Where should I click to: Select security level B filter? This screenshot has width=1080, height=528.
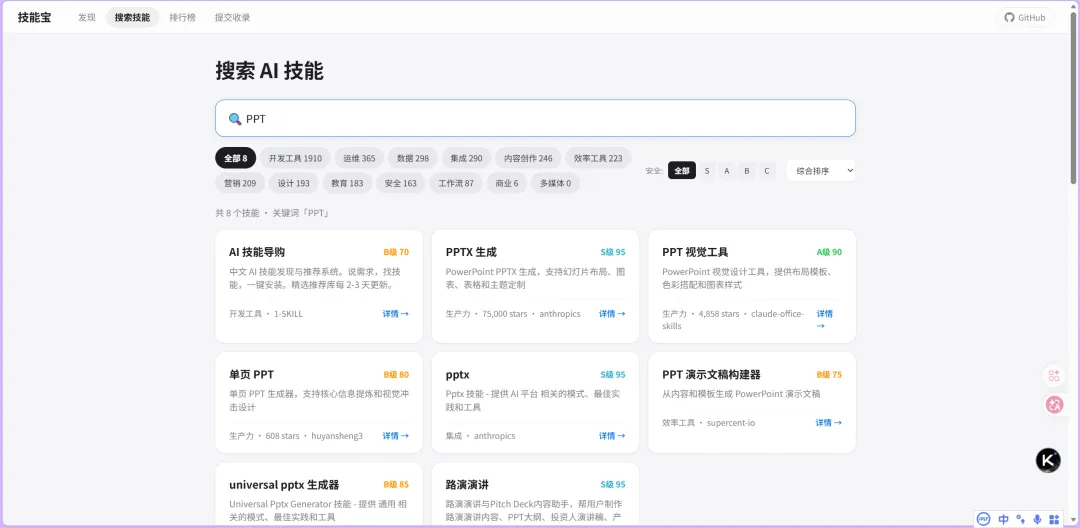[747, 171]
